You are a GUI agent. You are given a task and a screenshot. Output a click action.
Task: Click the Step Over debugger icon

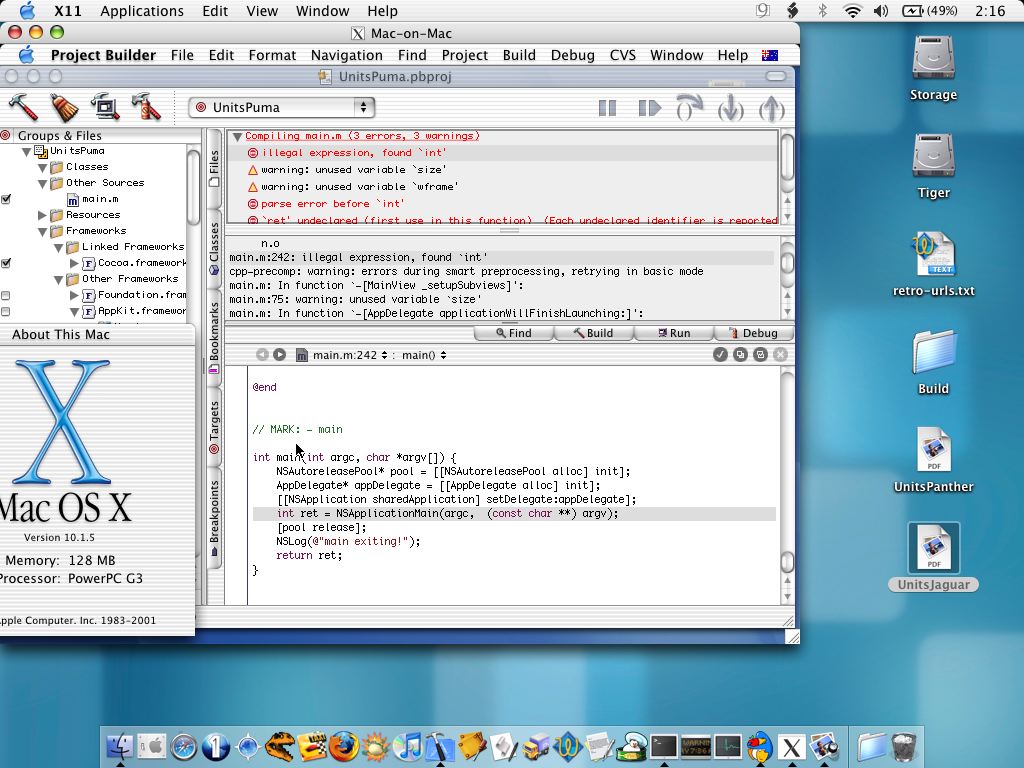(690, 108)
